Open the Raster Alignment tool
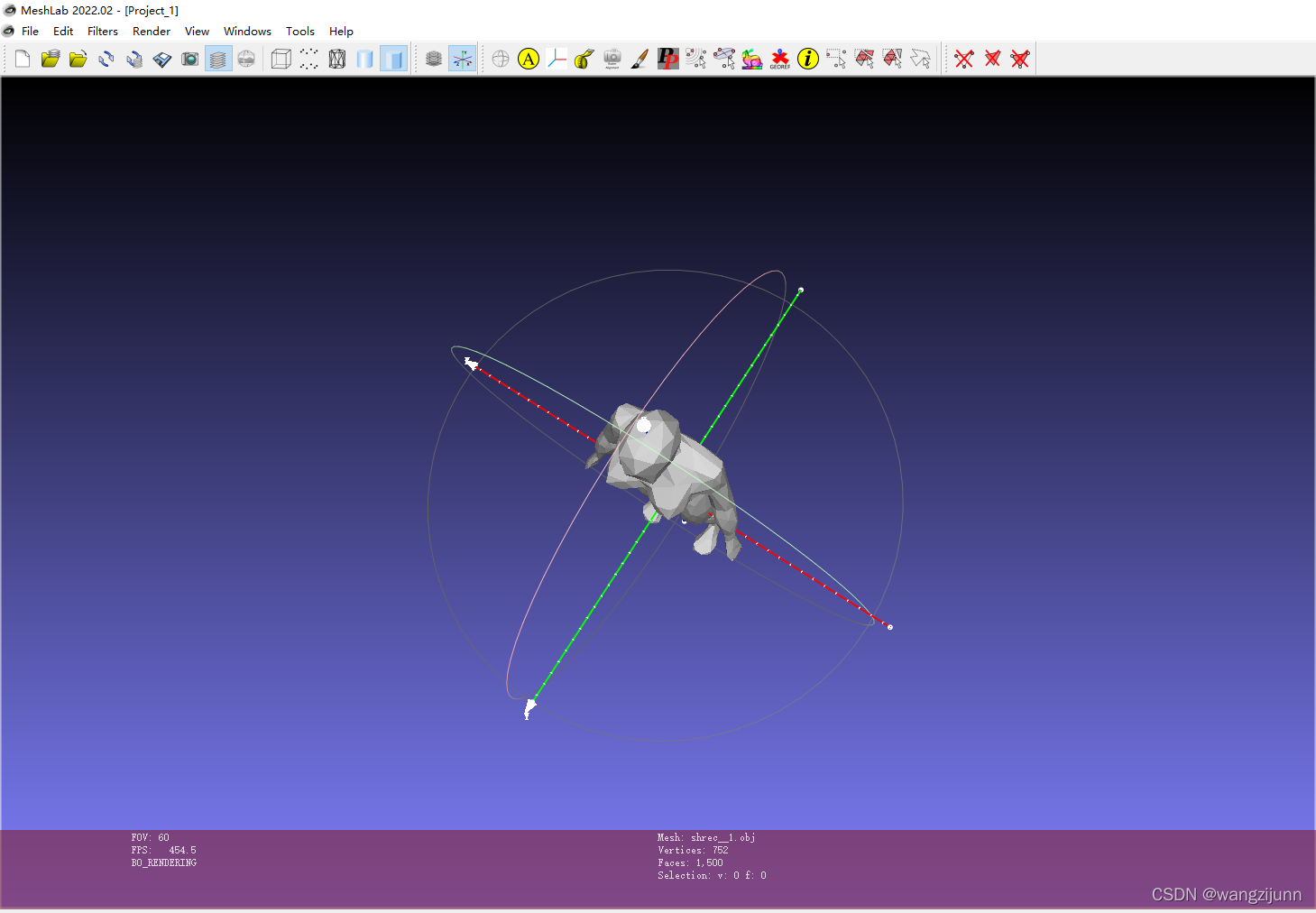 (x=612, y=59)
